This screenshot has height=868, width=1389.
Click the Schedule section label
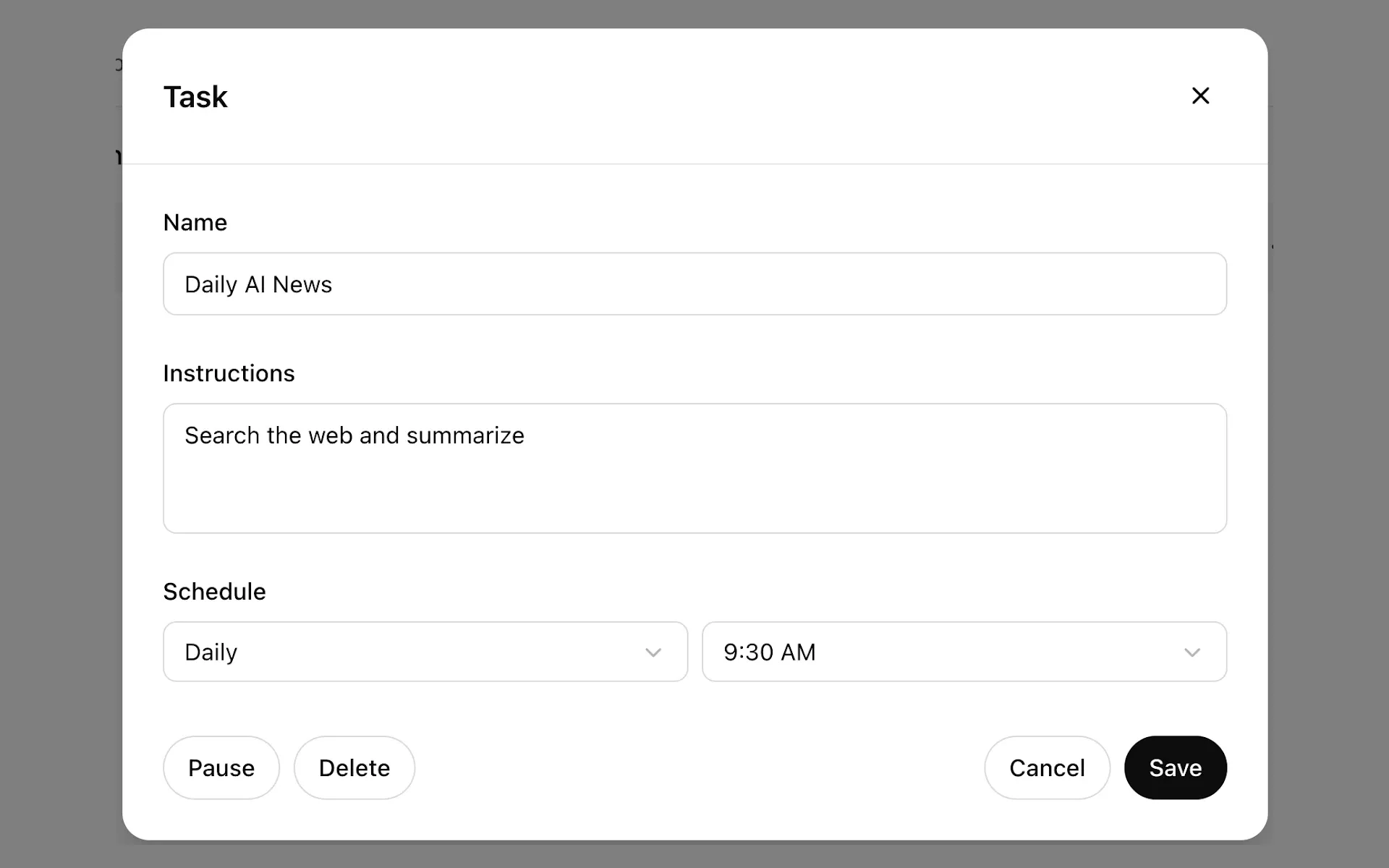pyautogui.click(x=214, y=591)
